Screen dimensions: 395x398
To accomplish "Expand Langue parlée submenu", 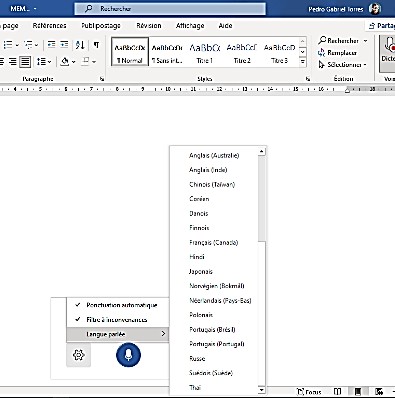I will [118, 334].
